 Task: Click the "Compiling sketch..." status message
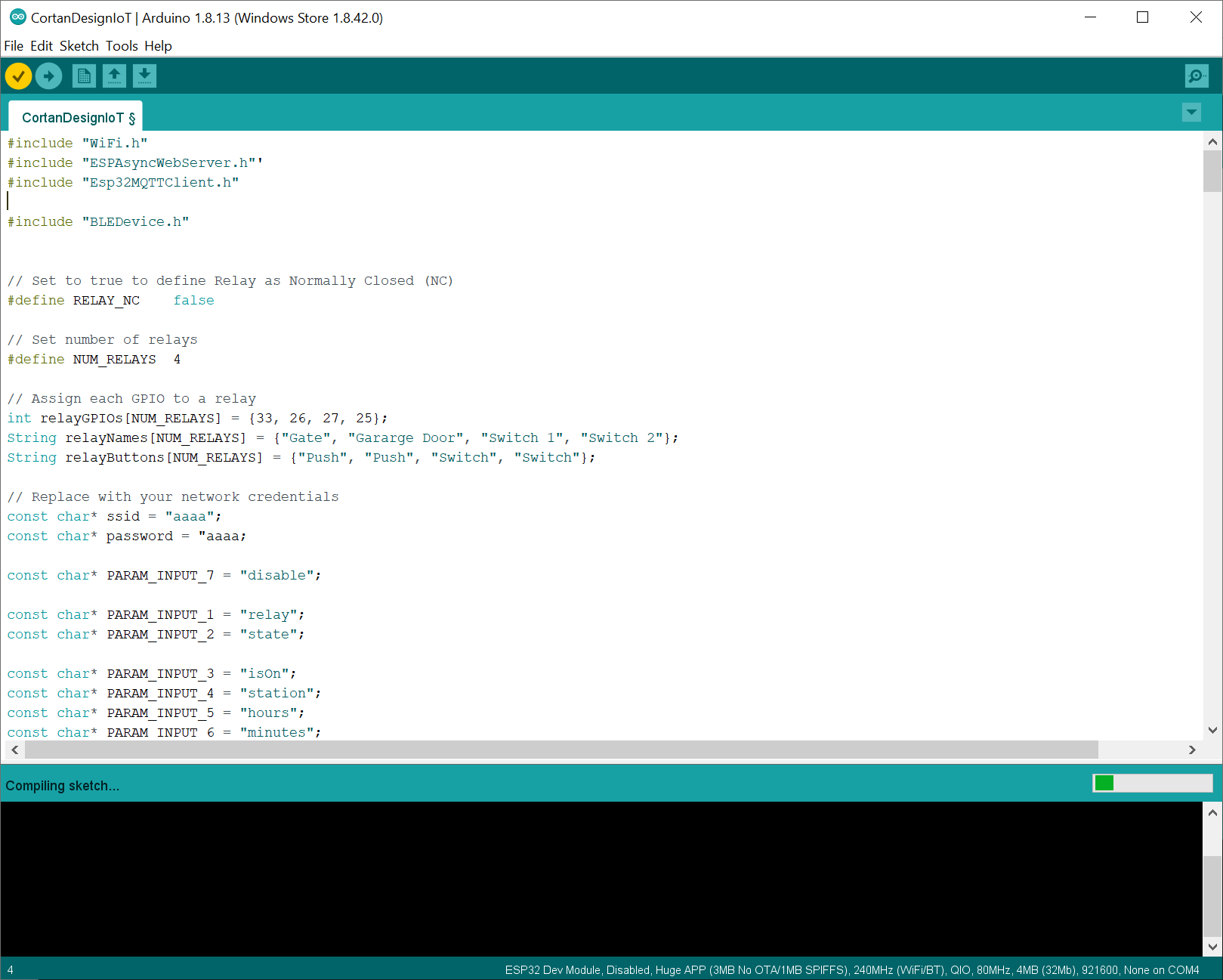coord(62,785)
